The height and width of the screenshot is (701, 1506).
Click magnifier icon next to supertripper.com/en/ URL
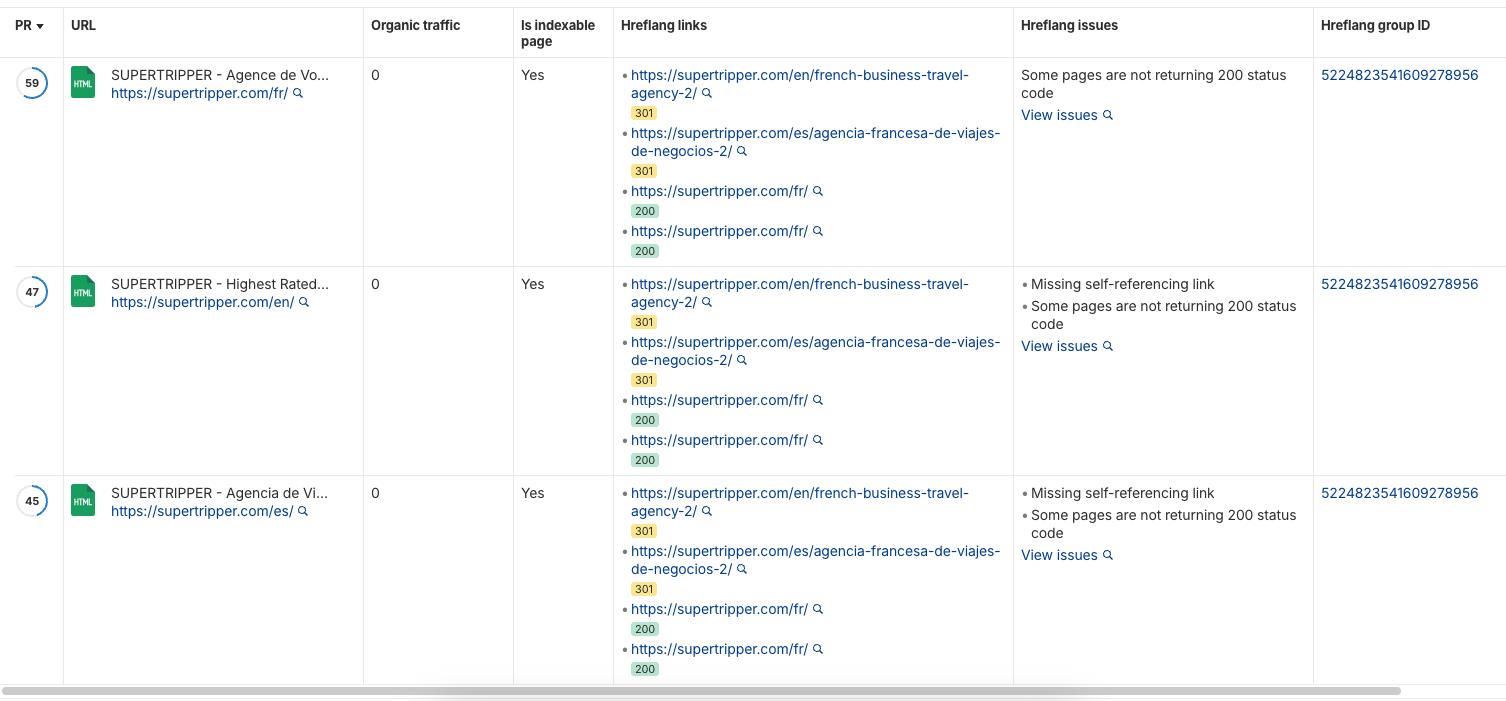pos(304,303)
